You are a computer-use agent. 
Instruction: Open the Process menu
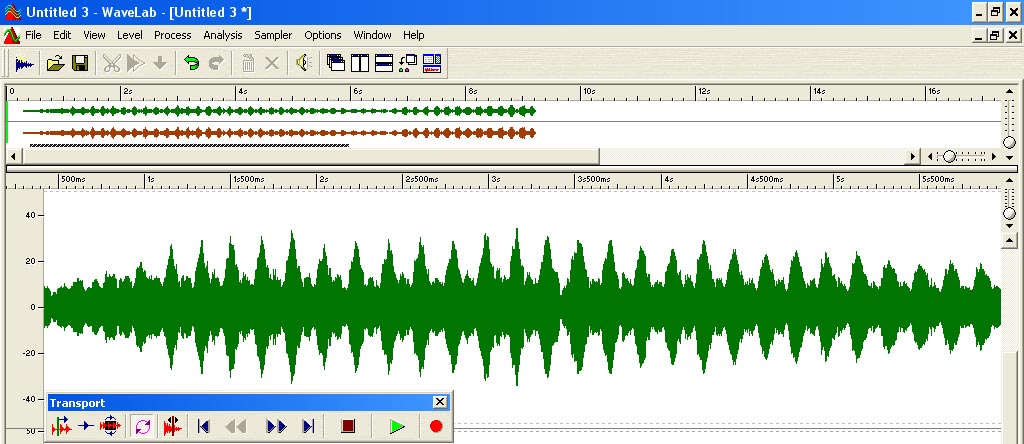(x=172, y=35)
